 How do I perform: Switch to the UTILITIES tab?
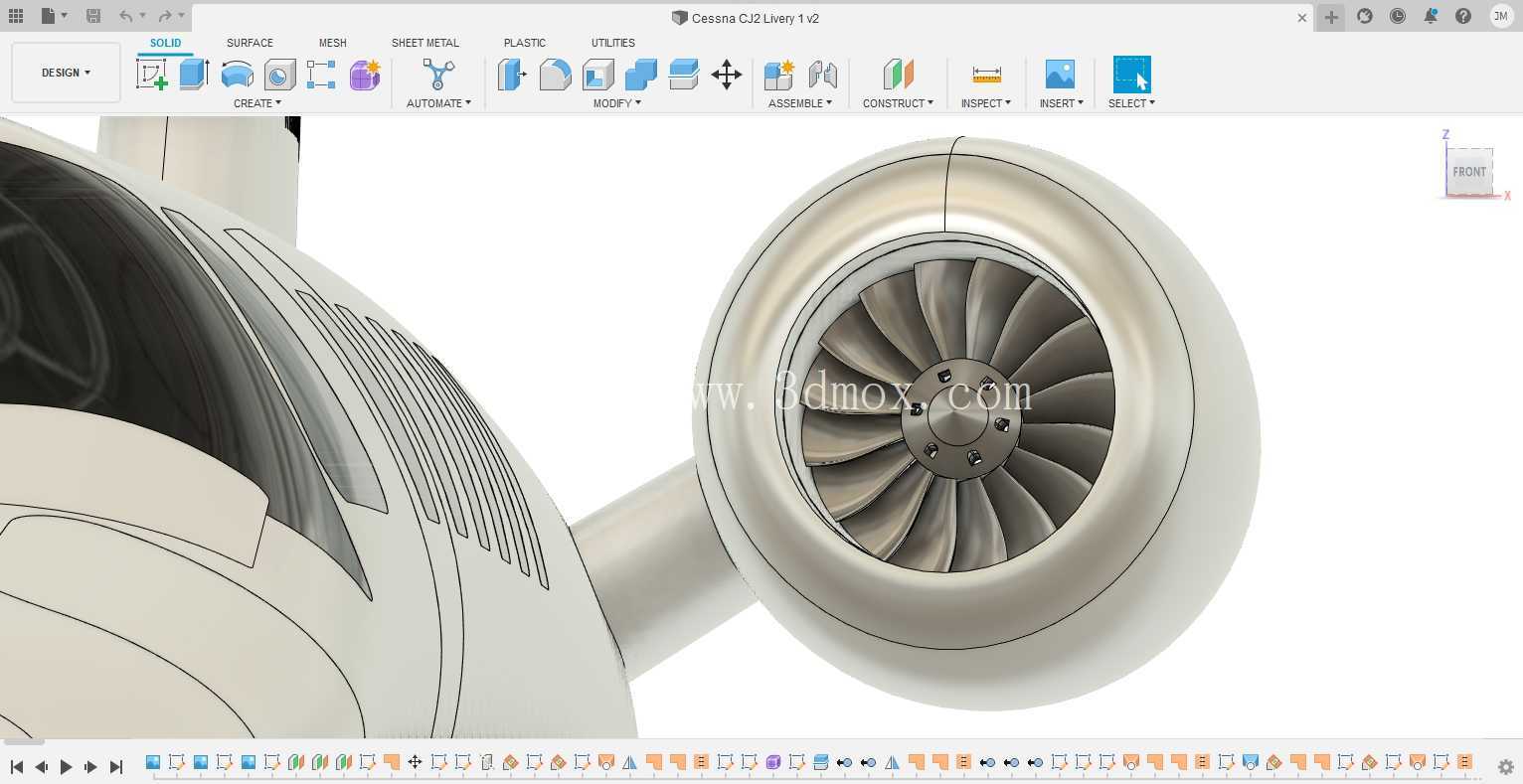[613, 43]
